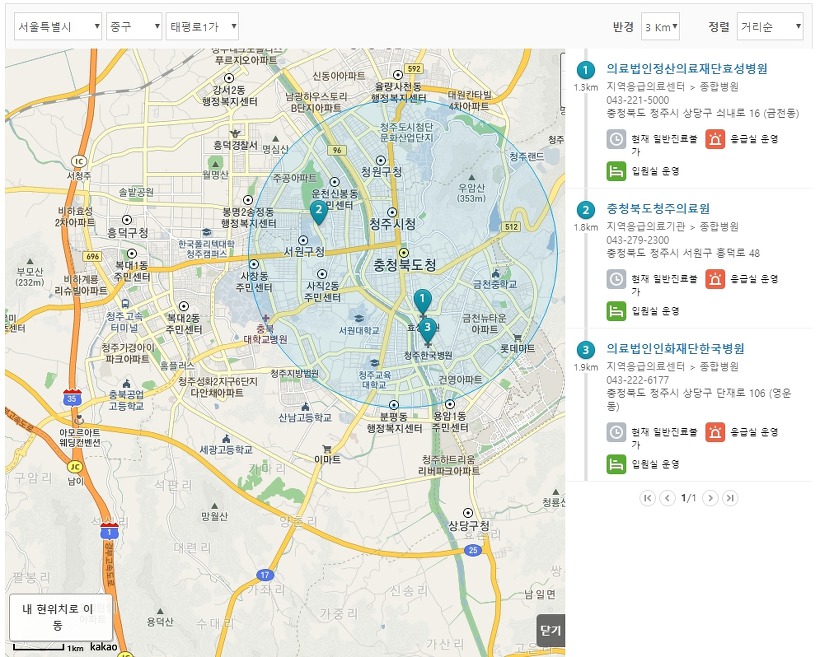820x657 pixels.
Task: Click green bed icon for 효성병원 inpatient ward
Action: [617, 171]
